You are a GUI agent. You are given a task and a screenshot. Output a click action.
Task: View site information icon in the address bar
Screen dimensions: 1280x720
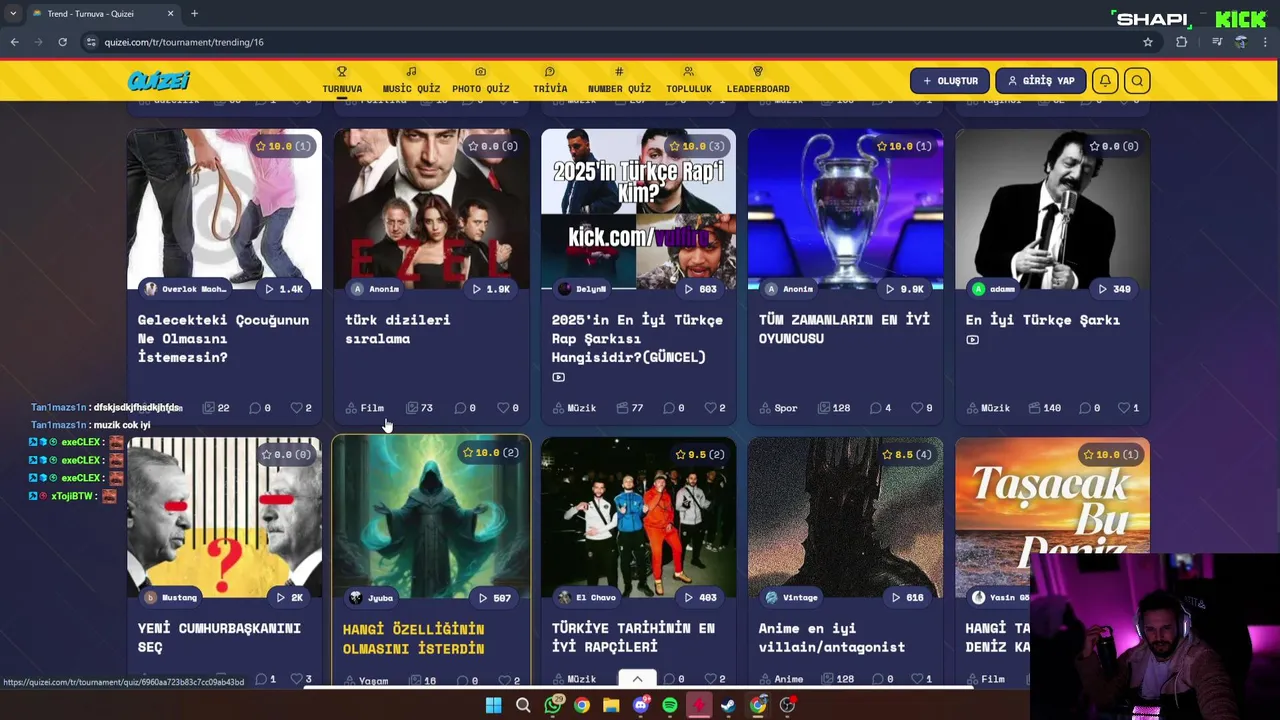pyautogui.click(x=91, y=42)
